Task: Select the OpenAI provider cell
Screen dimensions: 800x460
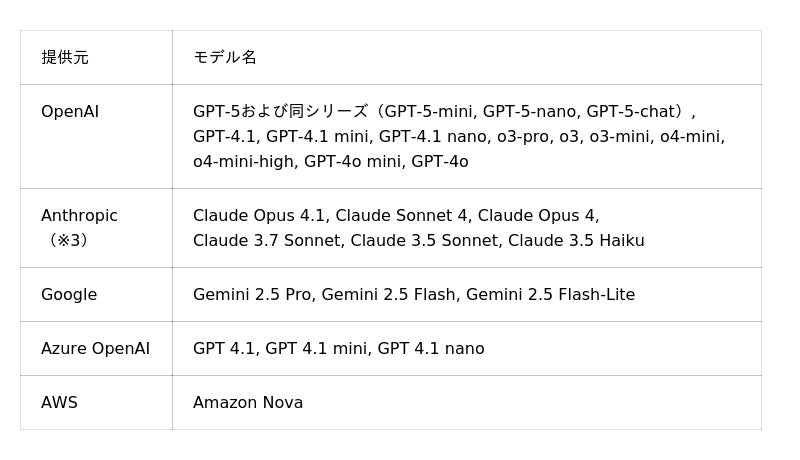Action: coord(70,112)
